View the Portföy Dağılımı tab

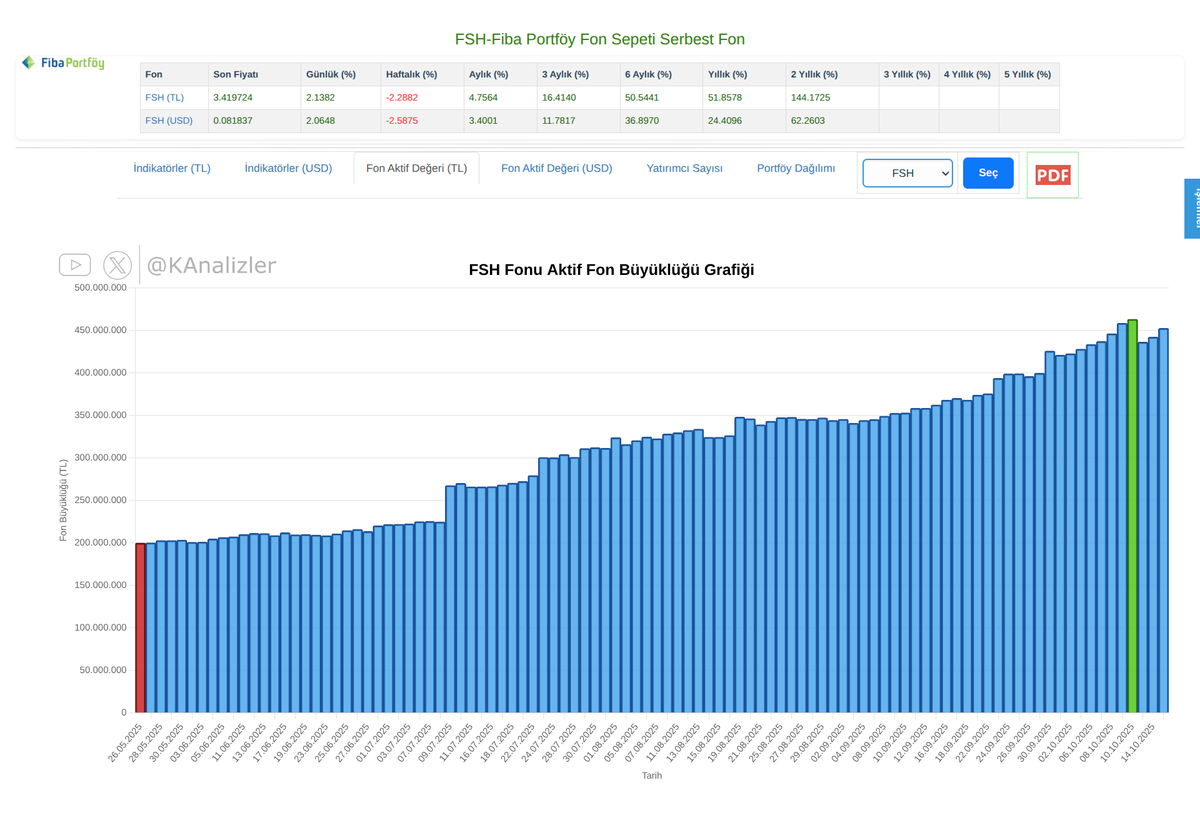tap(794, 168)
